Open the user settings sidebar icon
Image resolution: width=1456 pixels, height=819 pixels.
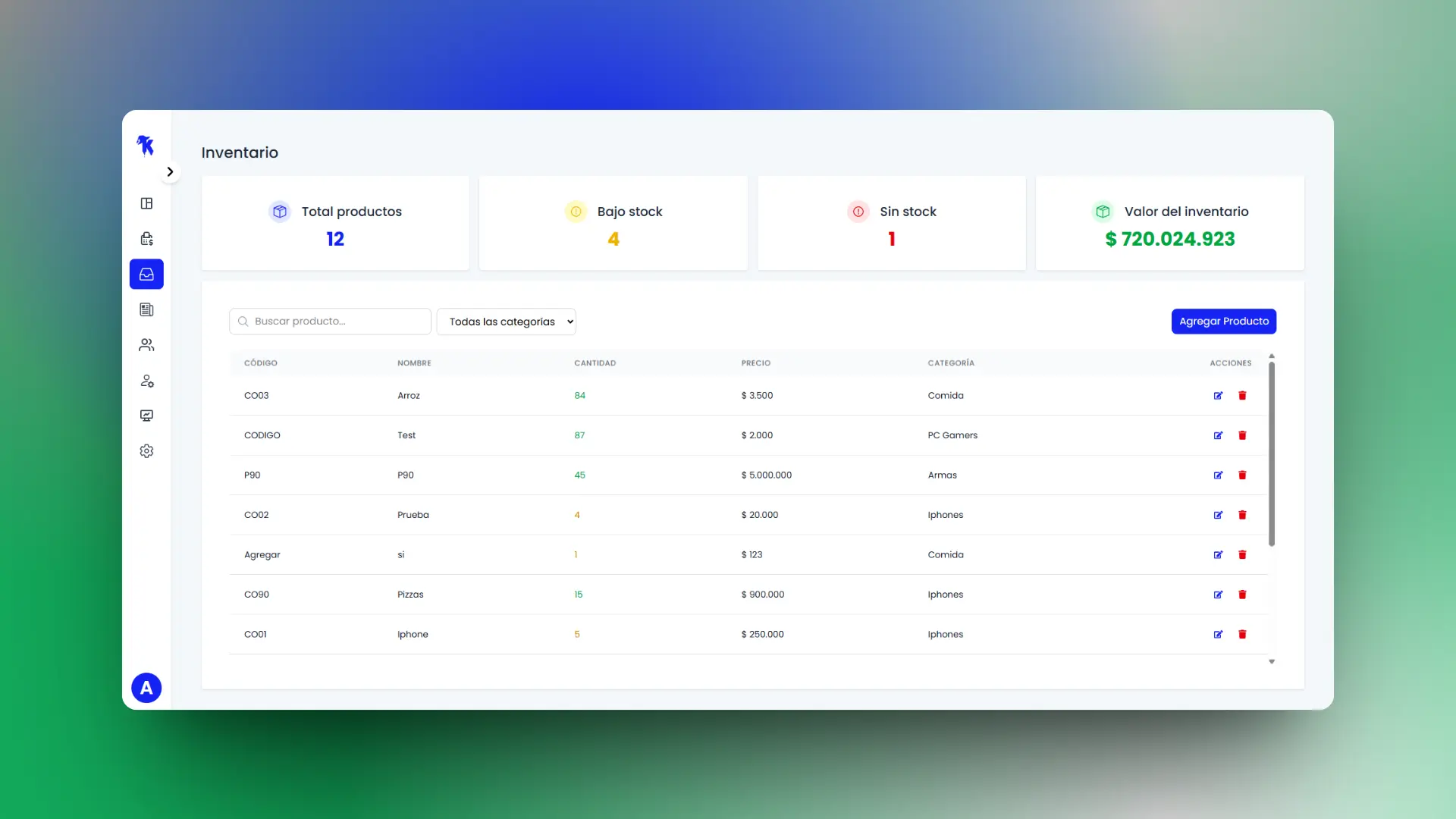146,381
